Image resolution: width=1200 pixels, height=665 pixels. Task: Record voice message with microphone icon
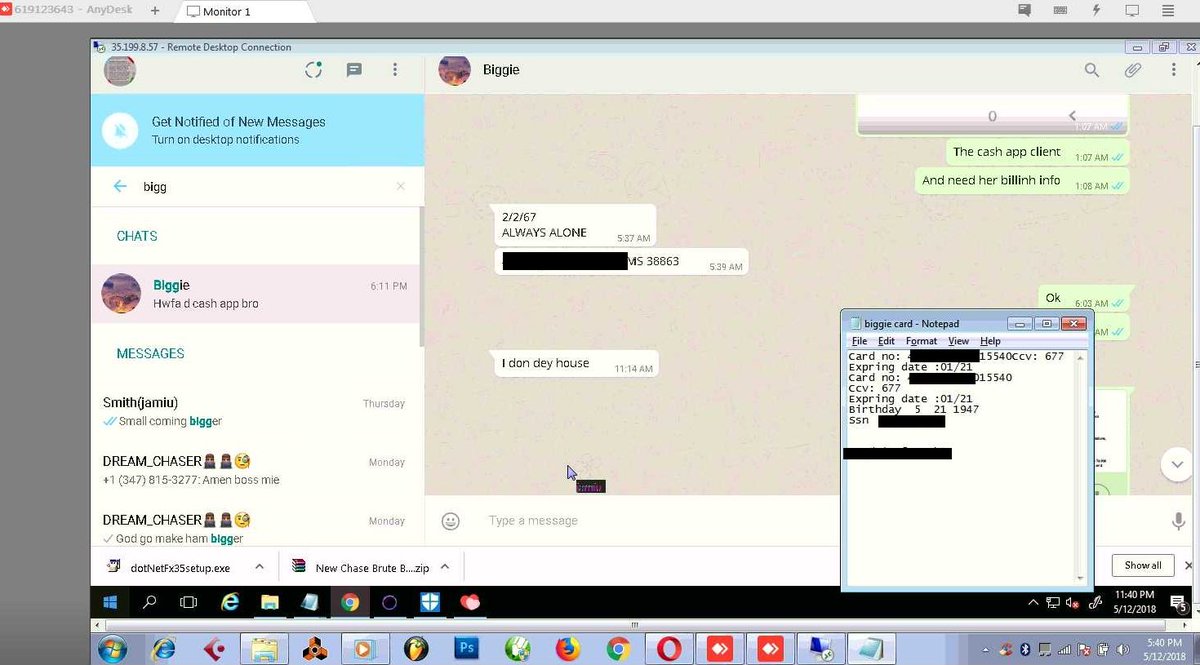click(x=1179, y=521)
